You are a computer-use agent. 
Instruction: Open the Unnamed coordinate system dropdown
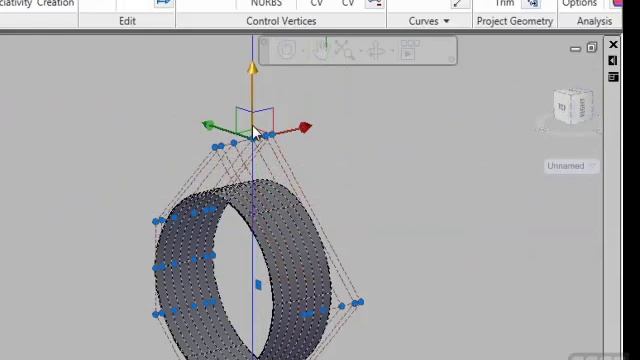coord(571,166)
